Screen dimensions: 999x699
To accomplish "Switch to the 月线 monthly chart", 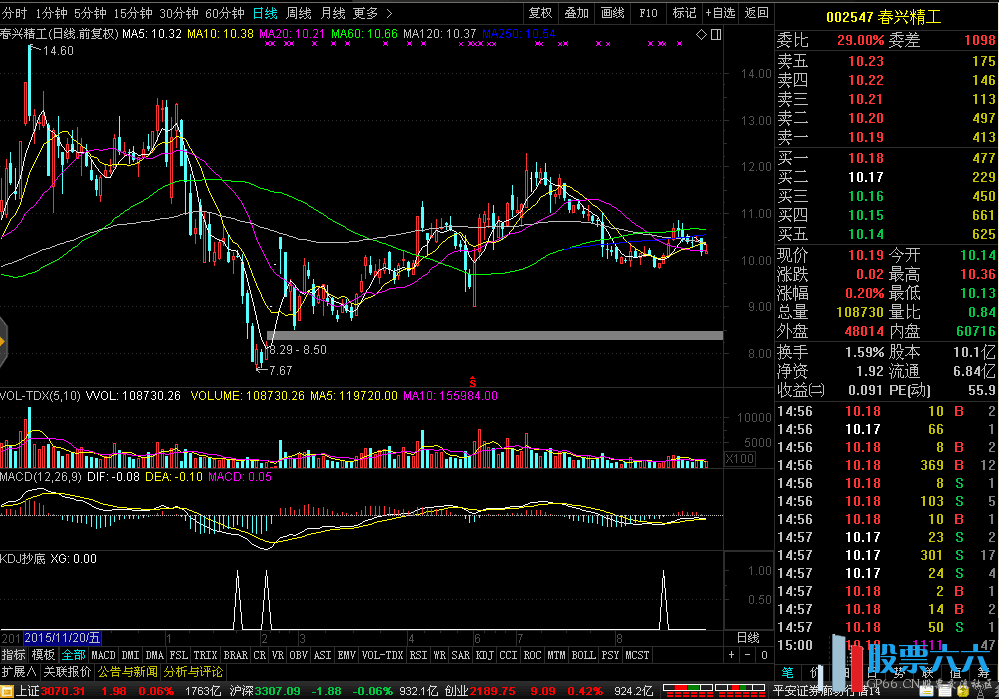I will click(333, 13).
